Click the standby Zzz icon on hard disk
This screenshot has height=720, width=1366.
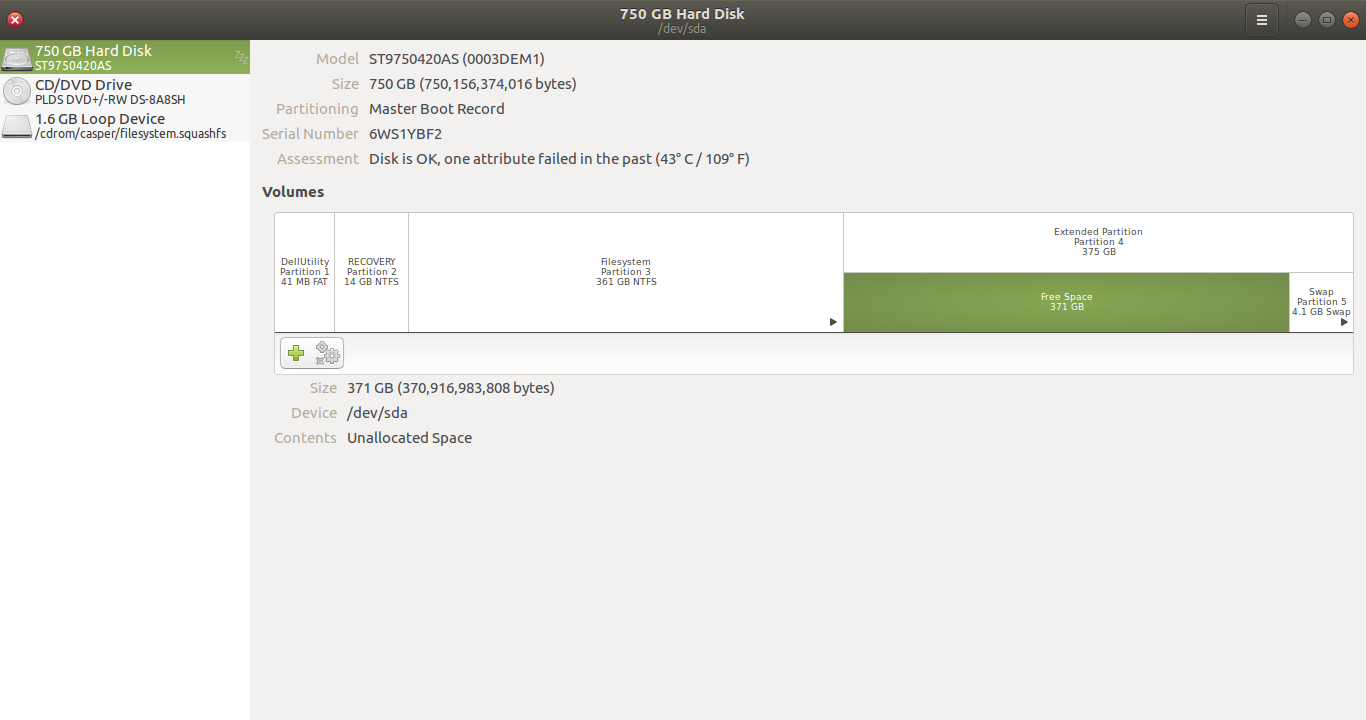(241, 58)
